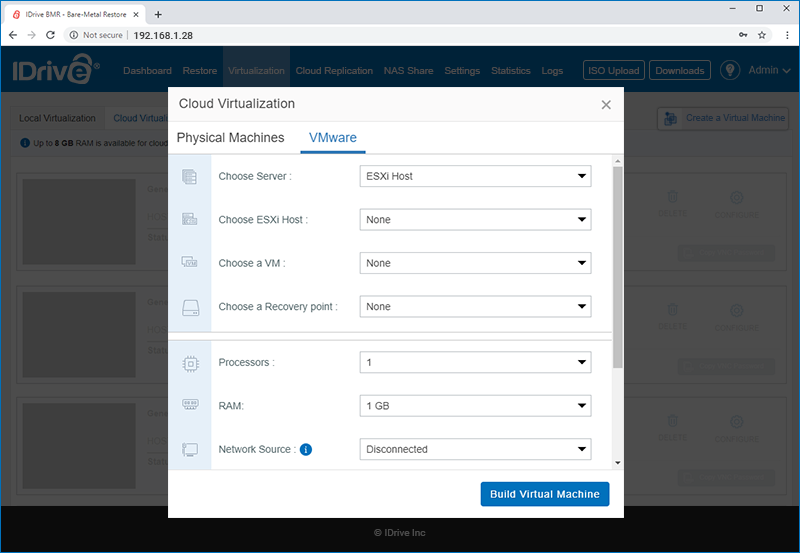Open the Dashboard menu item
Viewport: 800px width, 553px height.
147,70
